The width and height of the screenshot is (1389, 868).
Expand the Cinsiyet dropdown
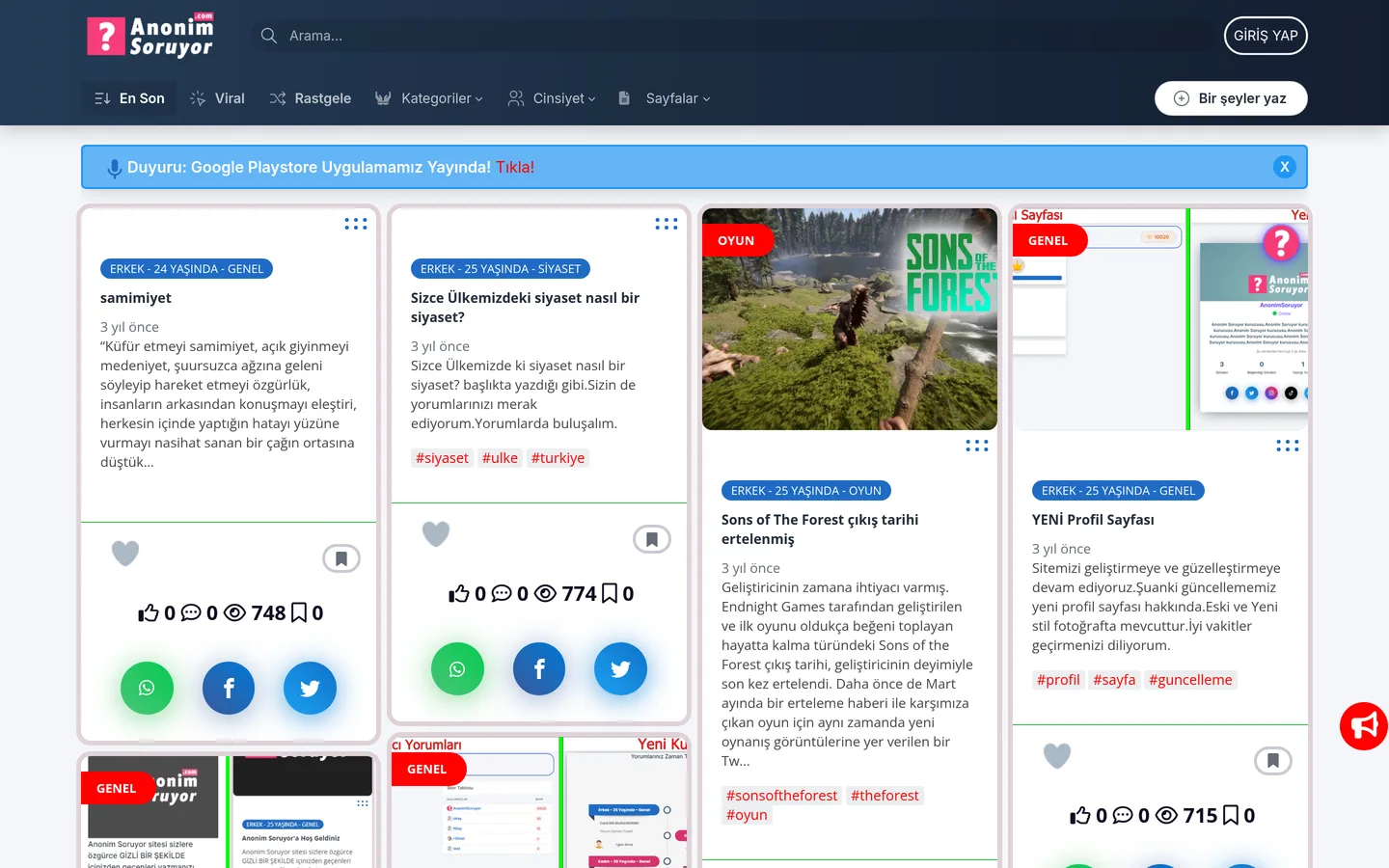pos(553,98)
